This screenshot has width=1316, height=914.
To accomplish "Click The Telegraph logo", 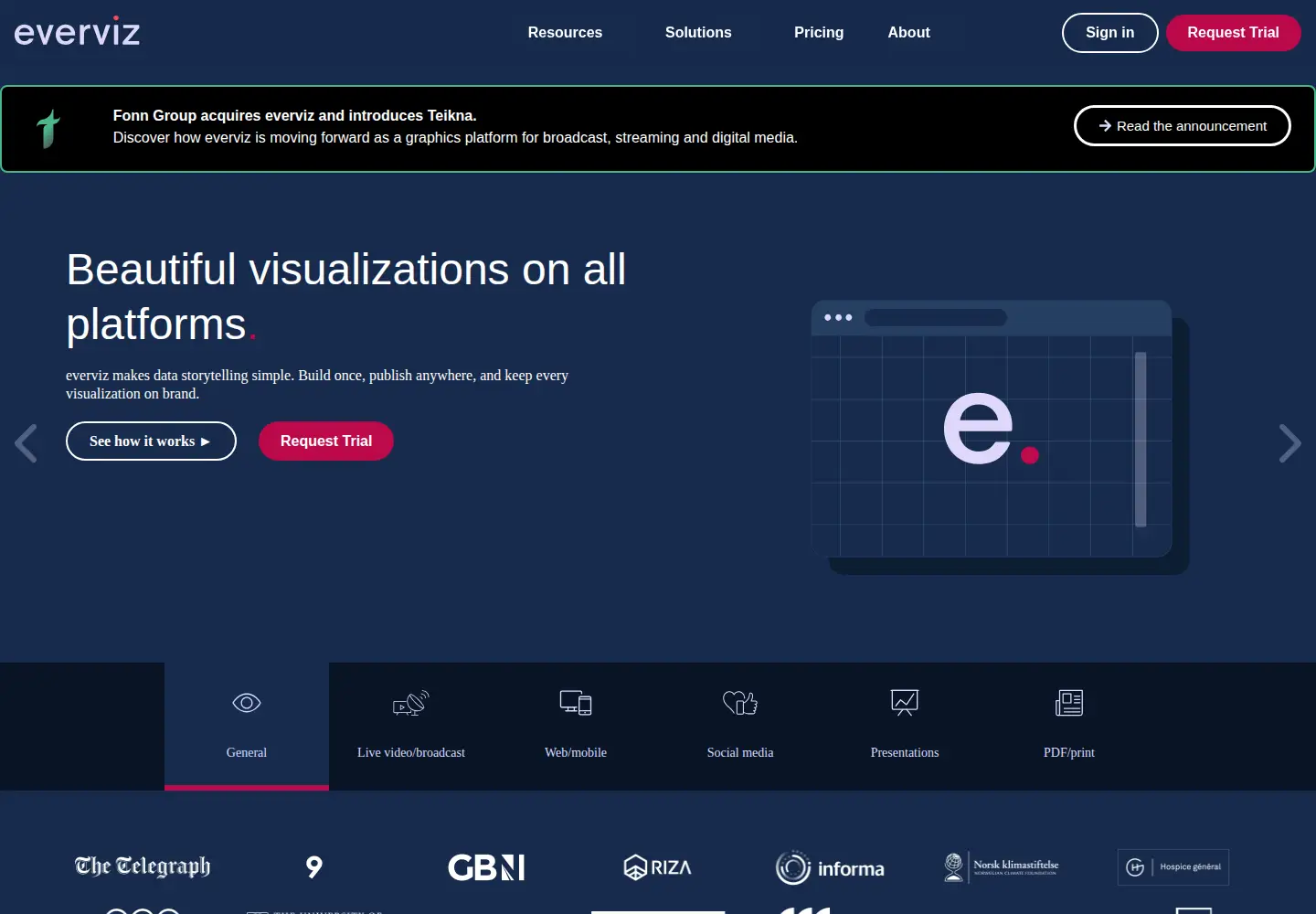I will (x=143, y=866).
